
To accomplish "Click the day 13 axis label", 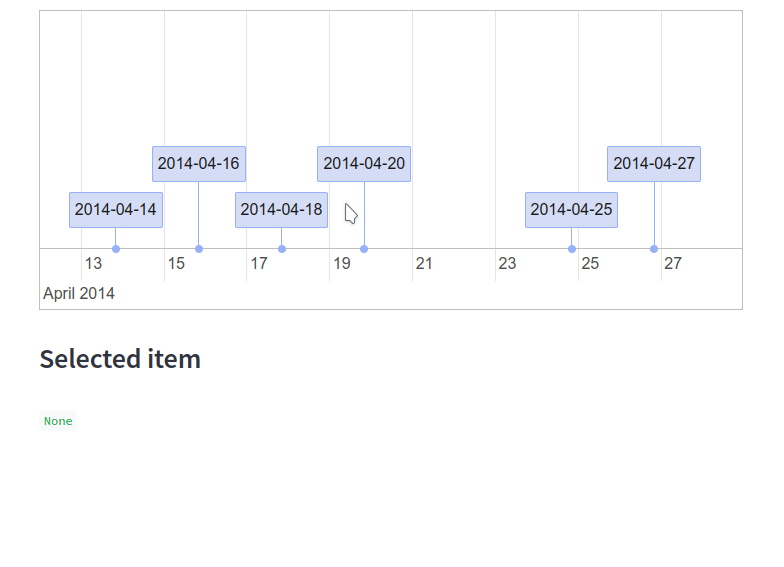I will tap(93, 264).
